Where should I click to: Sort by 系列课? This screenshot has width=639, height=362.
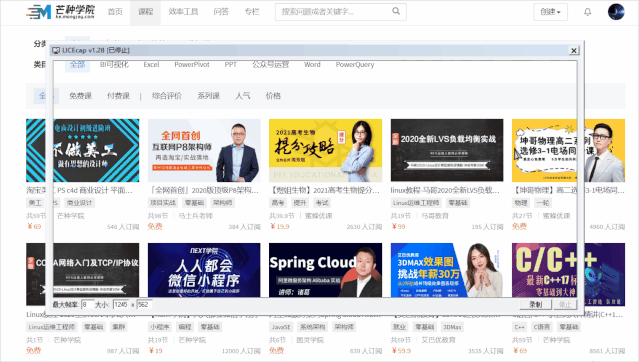(209, 96)
